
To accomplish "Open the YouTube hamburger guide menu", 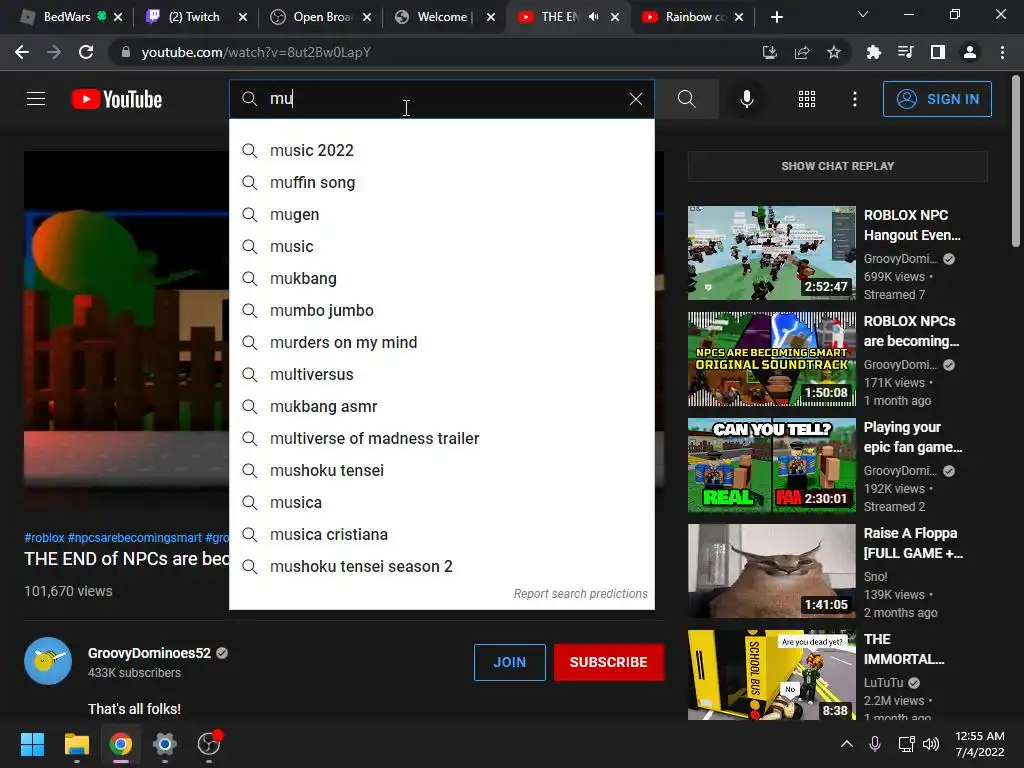I will pyautogui.click(x=36, y=99).
